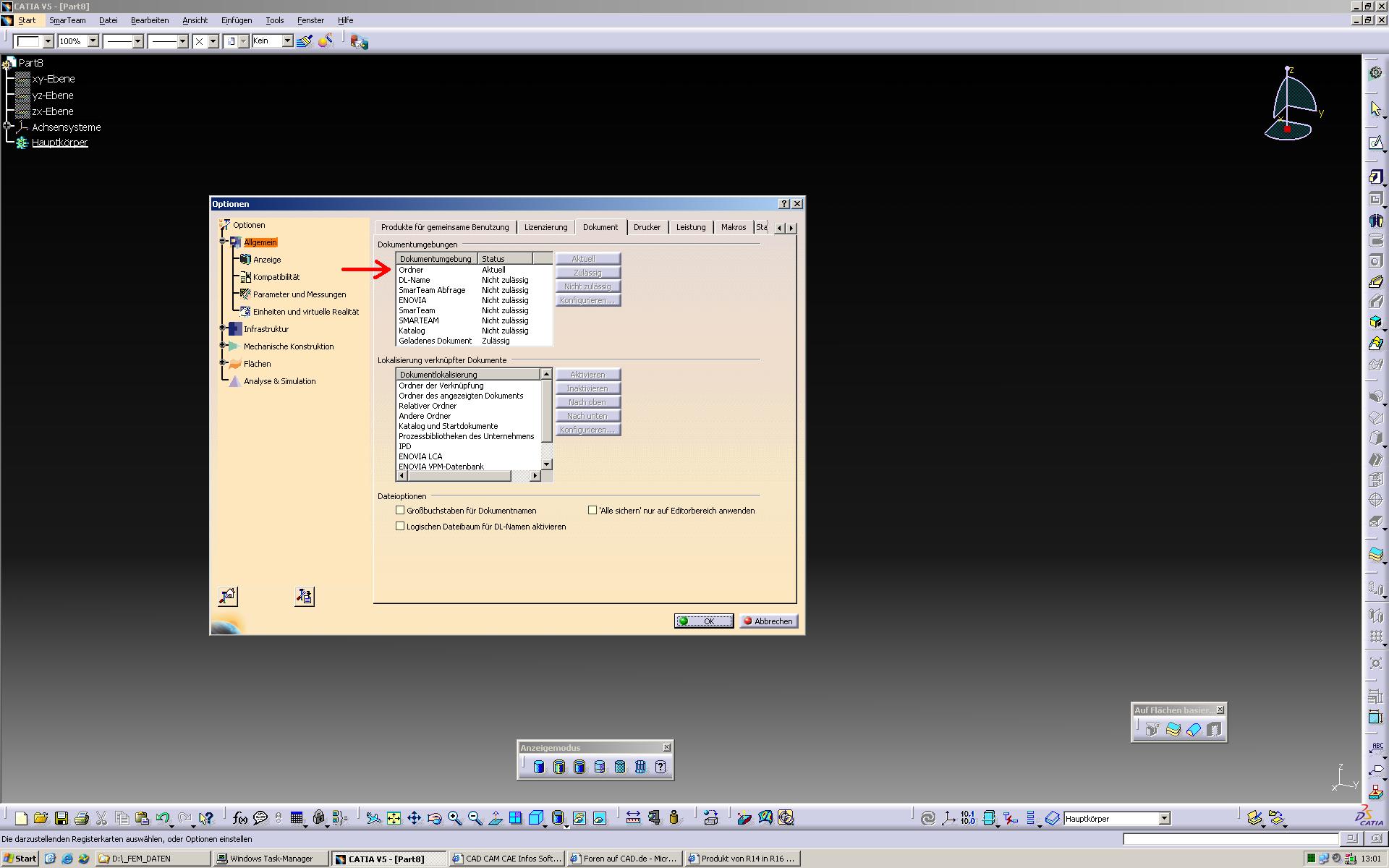Click the Normal View icon
The width and height of the screenshot is (1389, 868).
496,818
